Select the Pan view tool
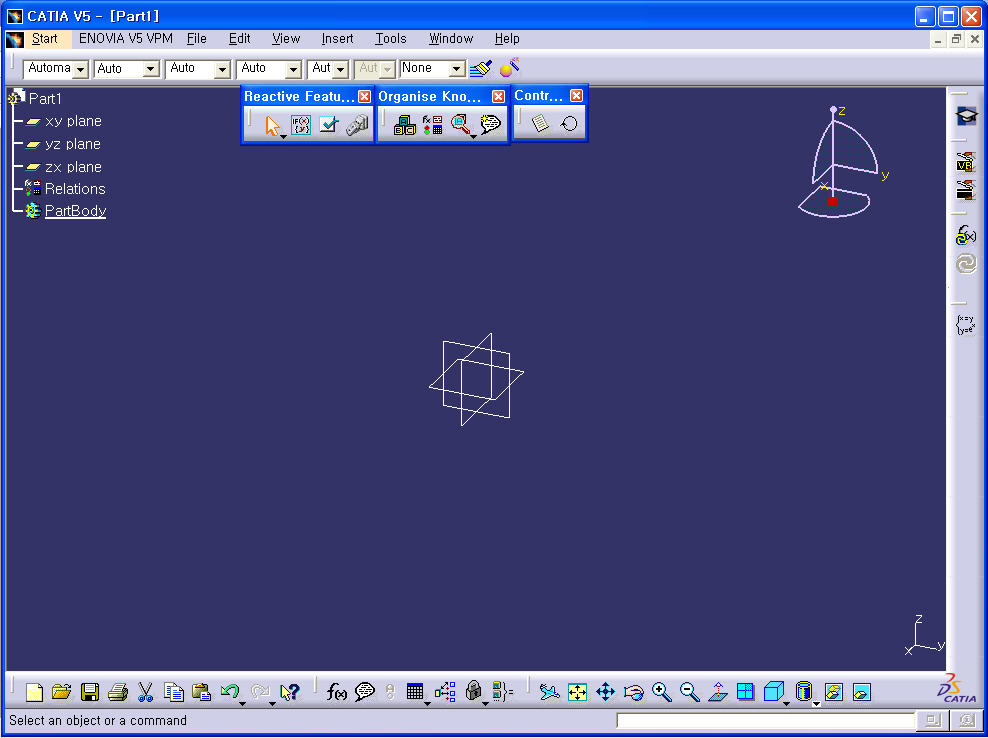 pyautogui.click(x=605, y=691)
